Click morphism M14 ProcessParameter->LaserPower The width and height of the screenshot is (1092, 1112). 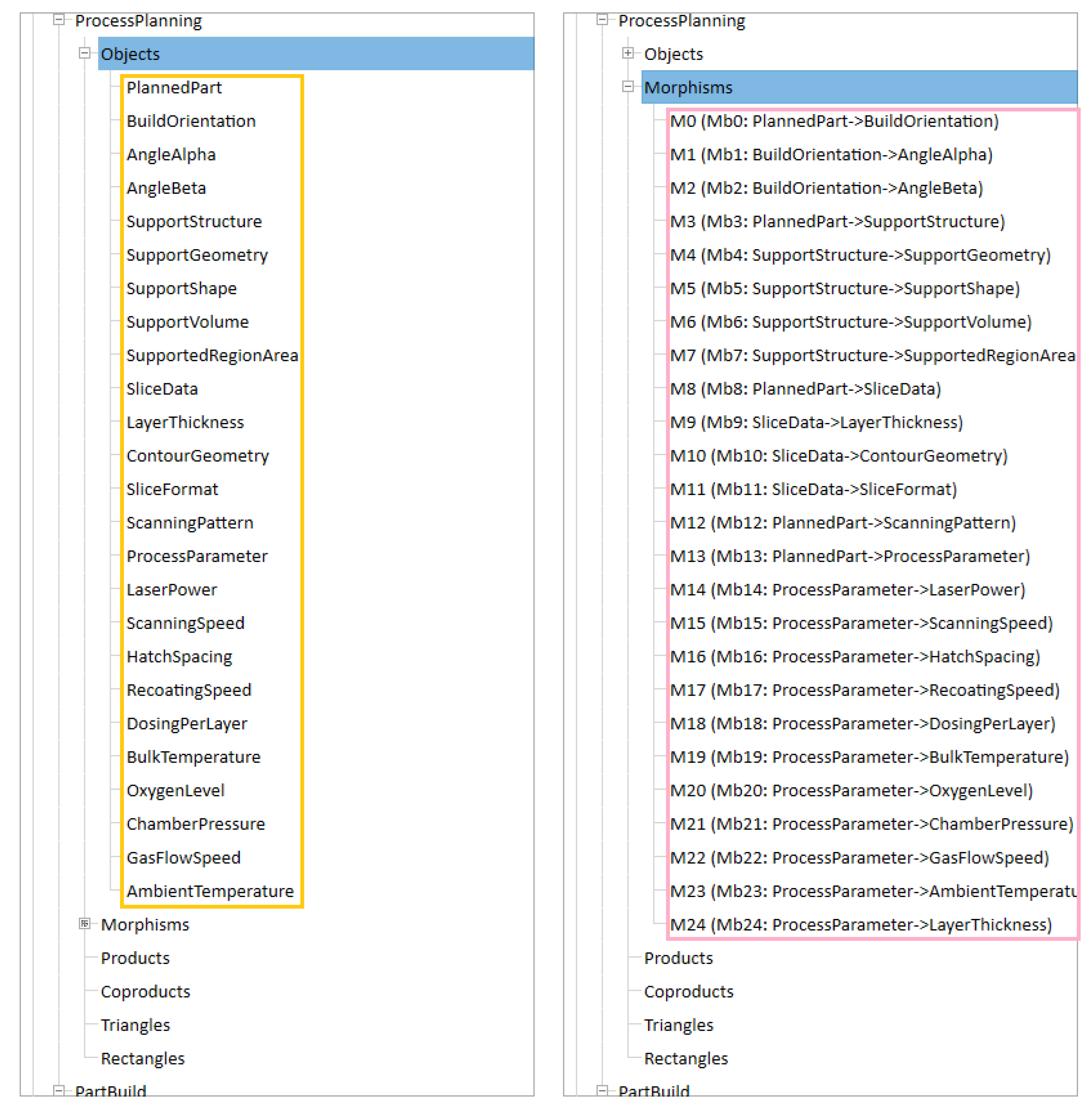point(847,590)
